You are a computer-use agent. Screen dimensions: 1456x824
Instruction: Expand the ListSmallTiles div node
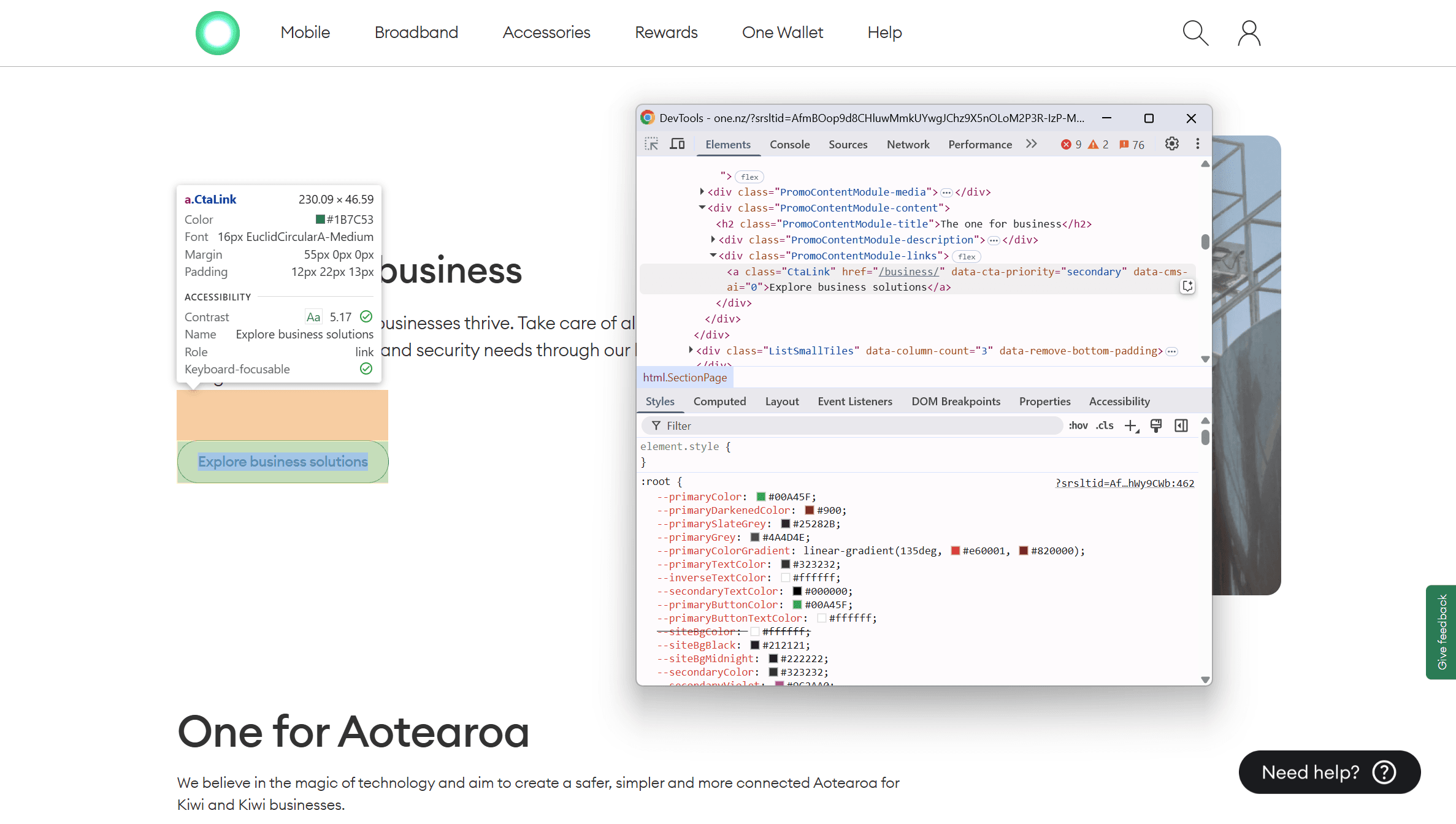691,351
